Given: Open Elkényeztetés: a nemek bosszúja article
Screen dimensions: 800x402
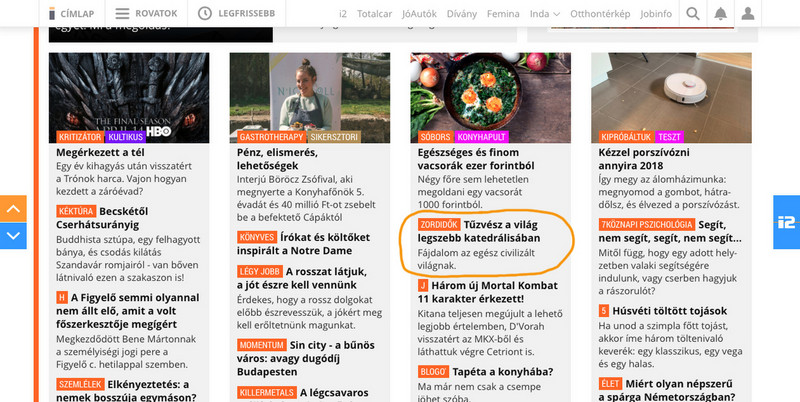Looking at the screenshot, I should pos(126,390).
